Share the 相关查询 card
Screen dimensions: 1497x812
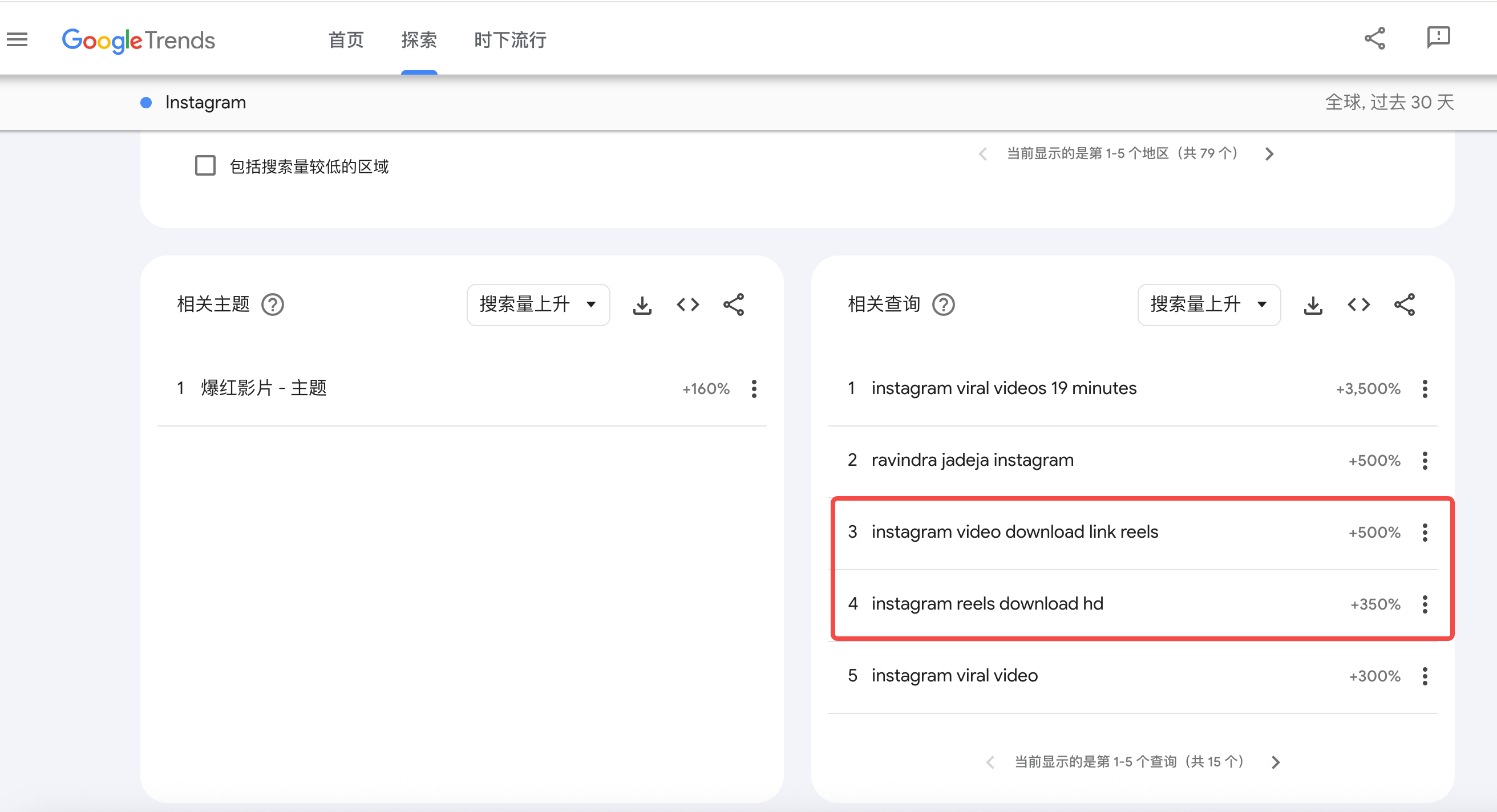1405,304
